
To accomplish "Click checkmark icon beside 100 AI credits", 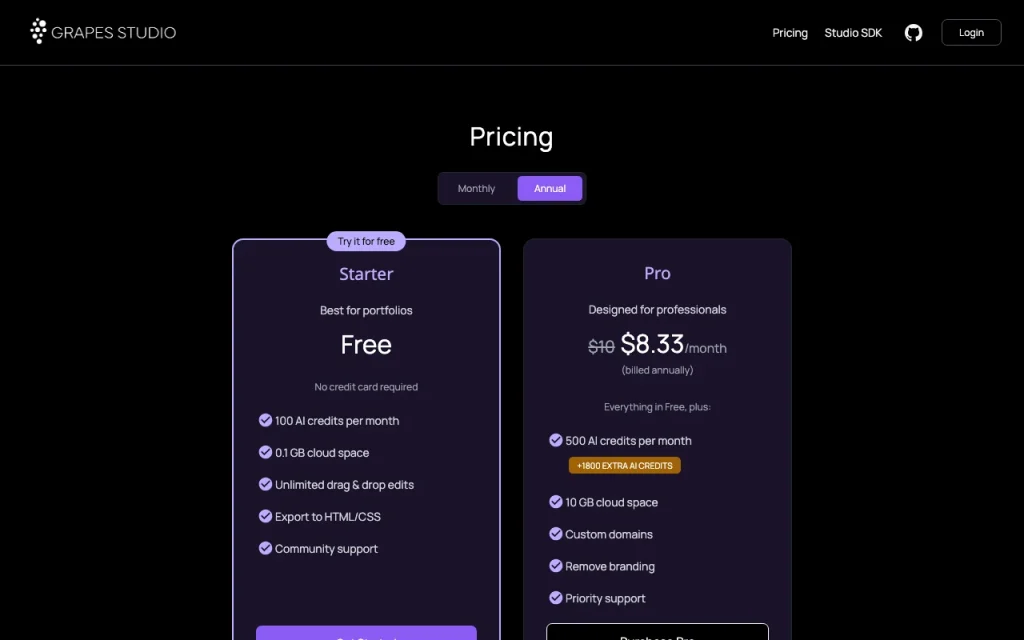I will coord(265,420).
